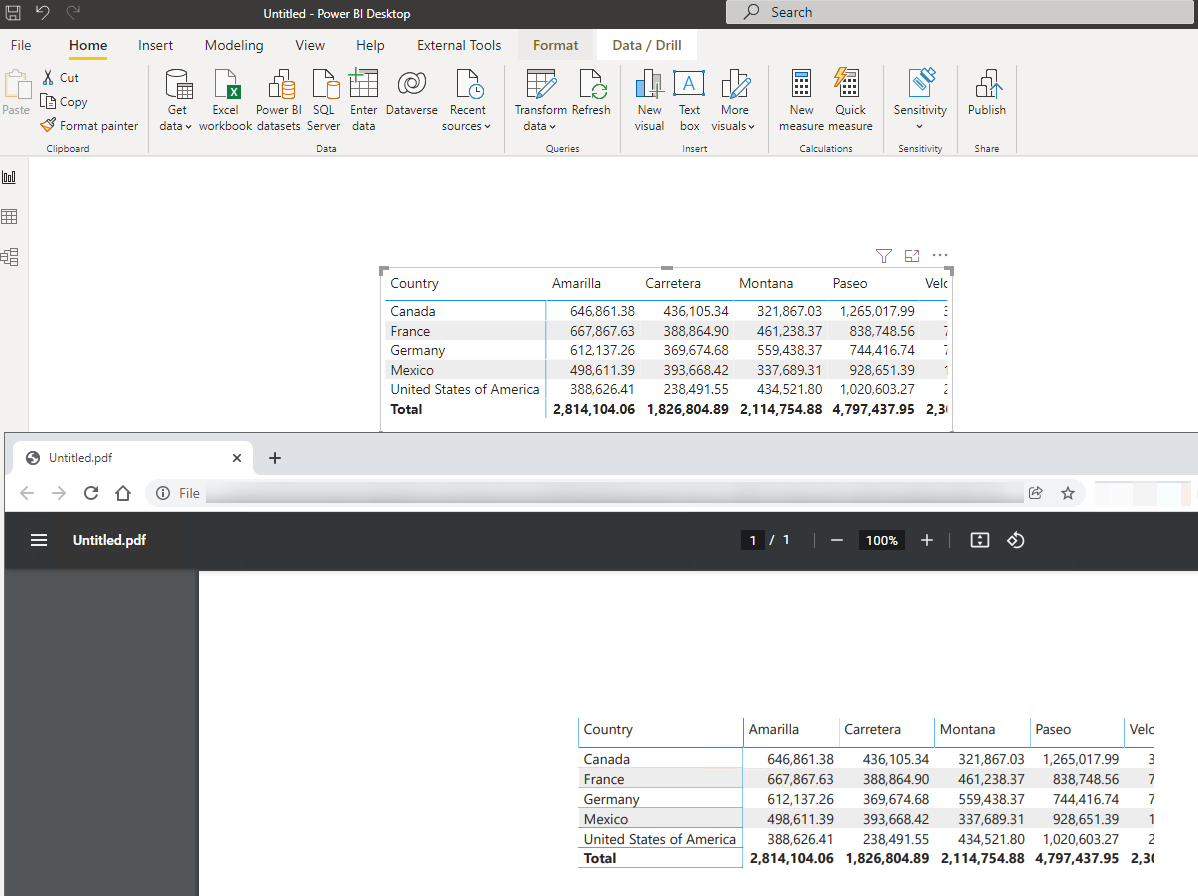Navigate back in the browser

(x=27, y=493)
